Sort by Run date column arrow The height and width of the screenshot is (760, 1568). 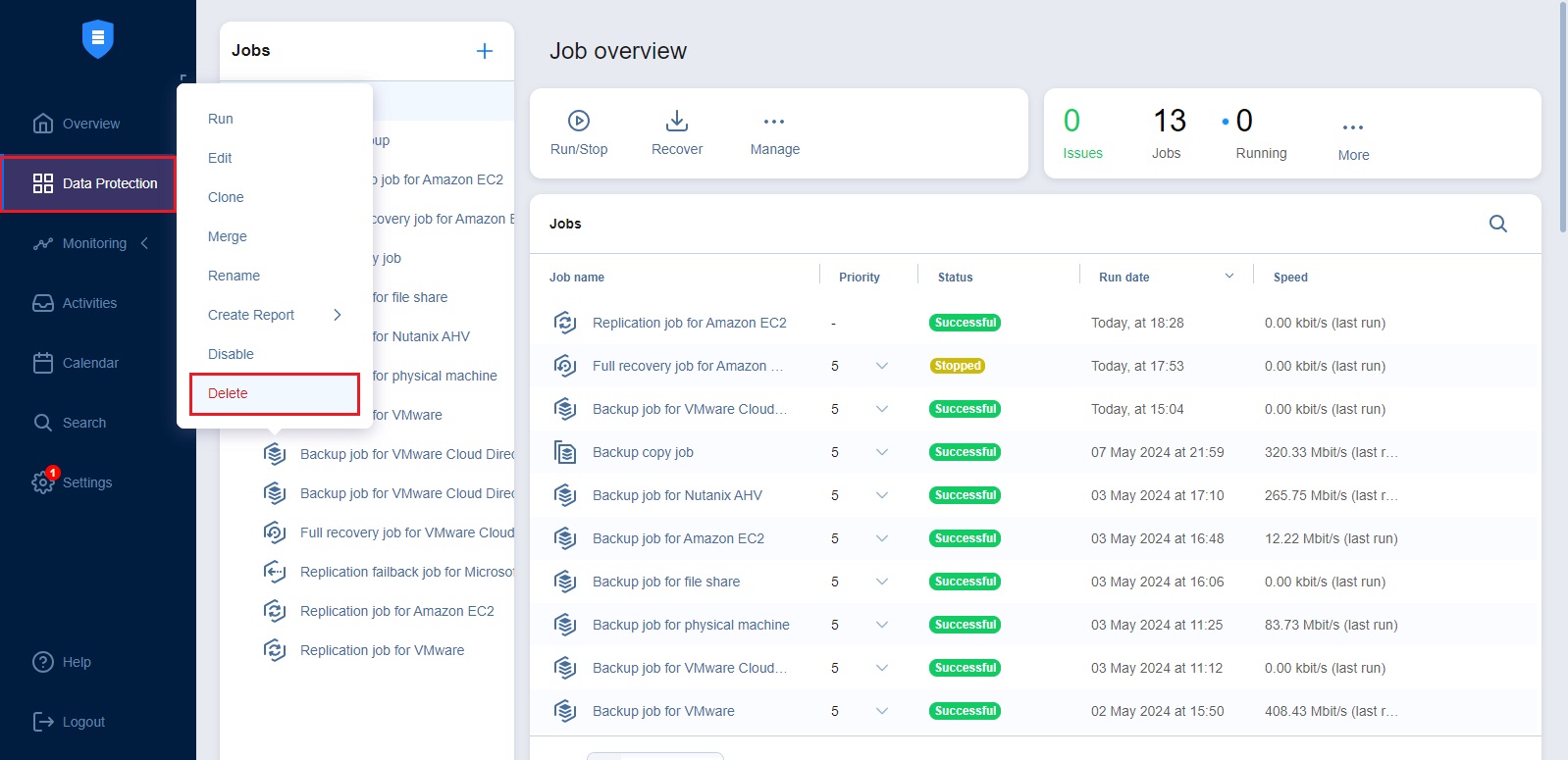coord(1229,277)
